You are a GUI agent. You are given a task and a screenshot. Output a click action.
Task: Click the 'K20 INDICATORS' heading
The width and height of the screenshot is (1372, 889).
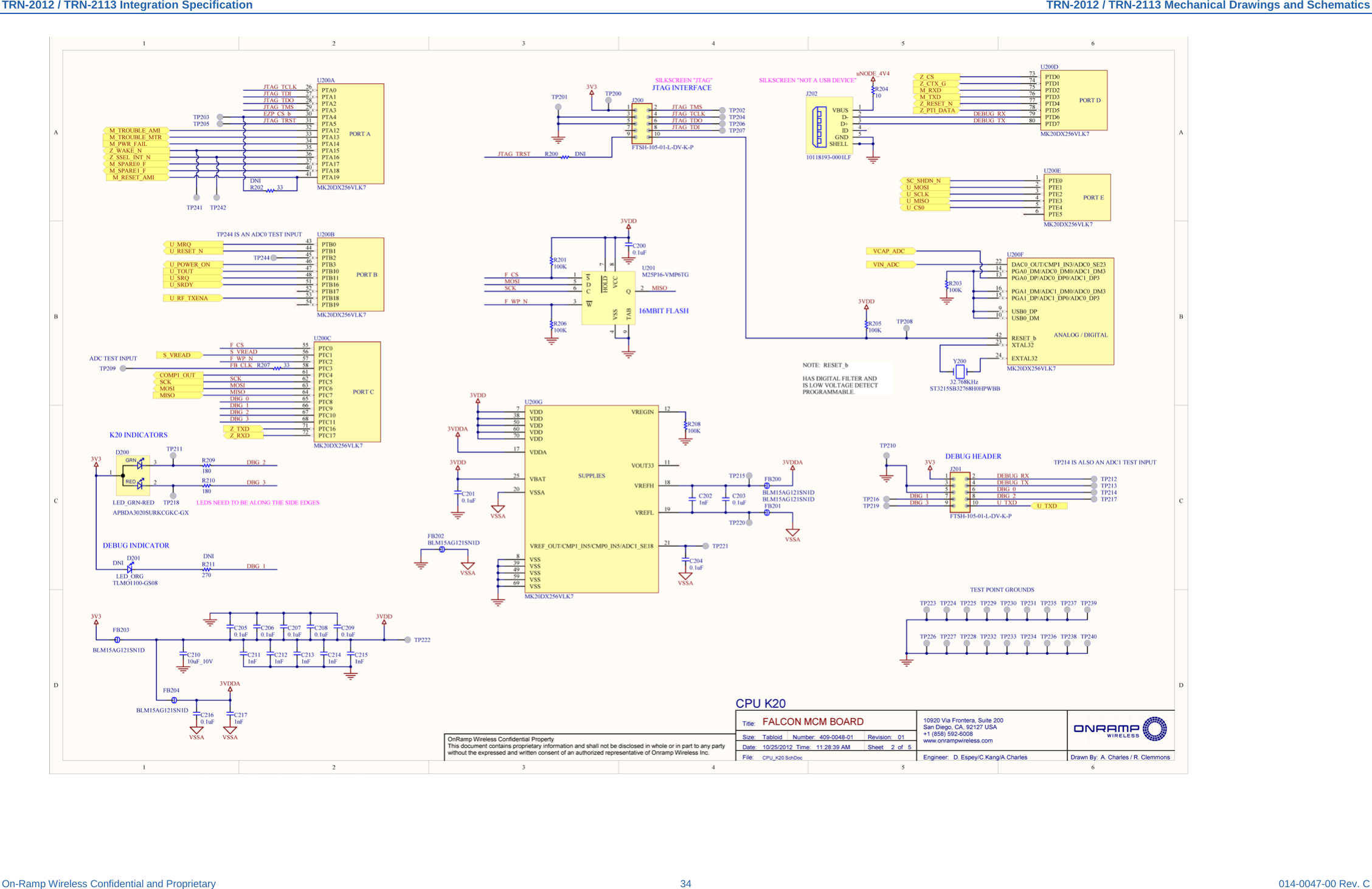tap(138, 435)
